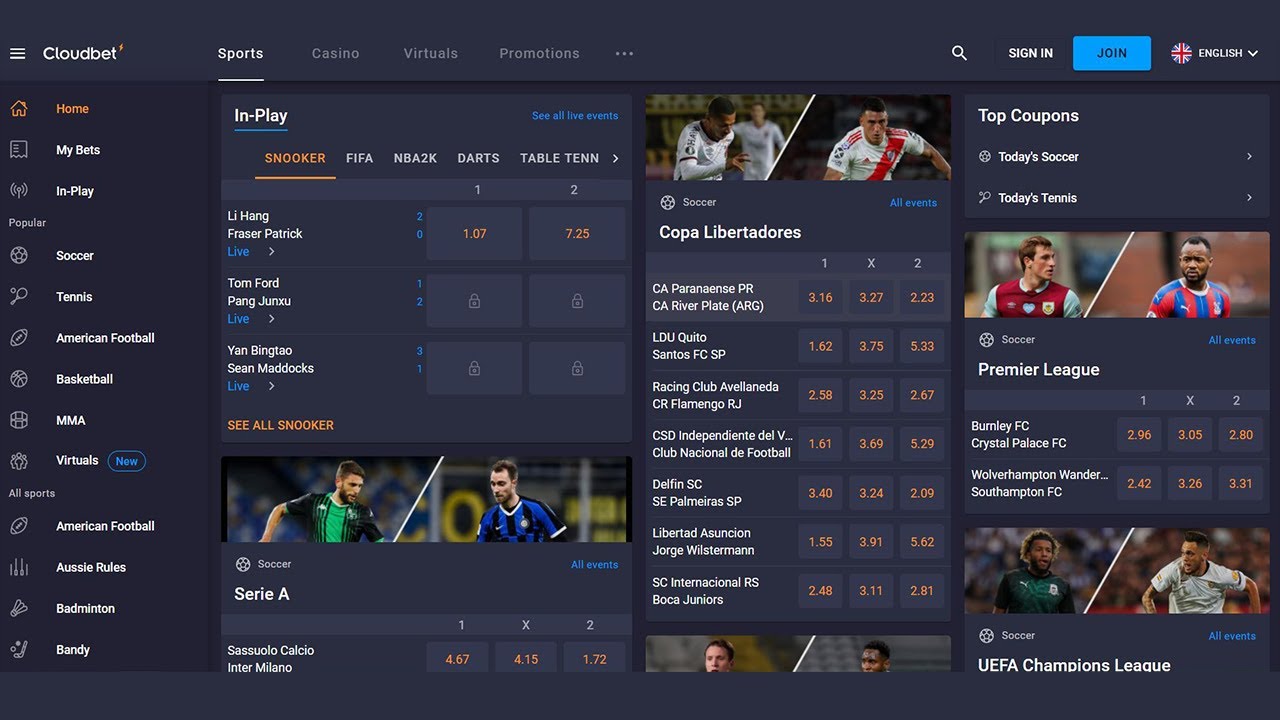Switch to the Sports tab

[x=241, y=53]
